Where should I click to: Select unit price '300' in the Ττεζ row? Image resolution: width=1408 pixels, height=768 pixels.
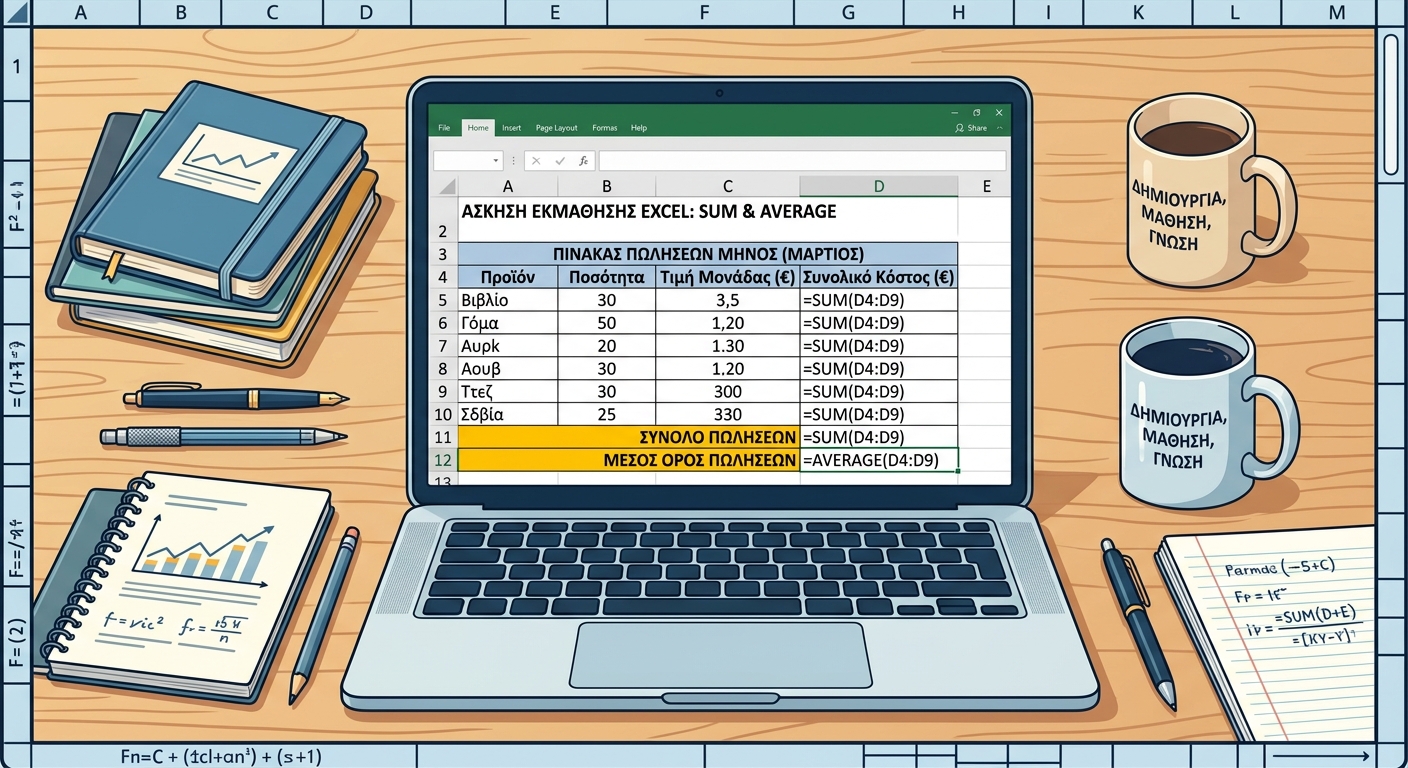728,391
